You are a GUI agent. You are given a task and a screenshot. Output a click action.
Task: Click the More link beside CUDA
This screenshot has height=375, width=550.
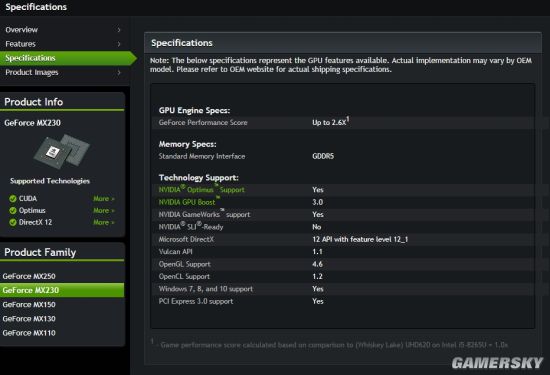[x=104, y=199]
